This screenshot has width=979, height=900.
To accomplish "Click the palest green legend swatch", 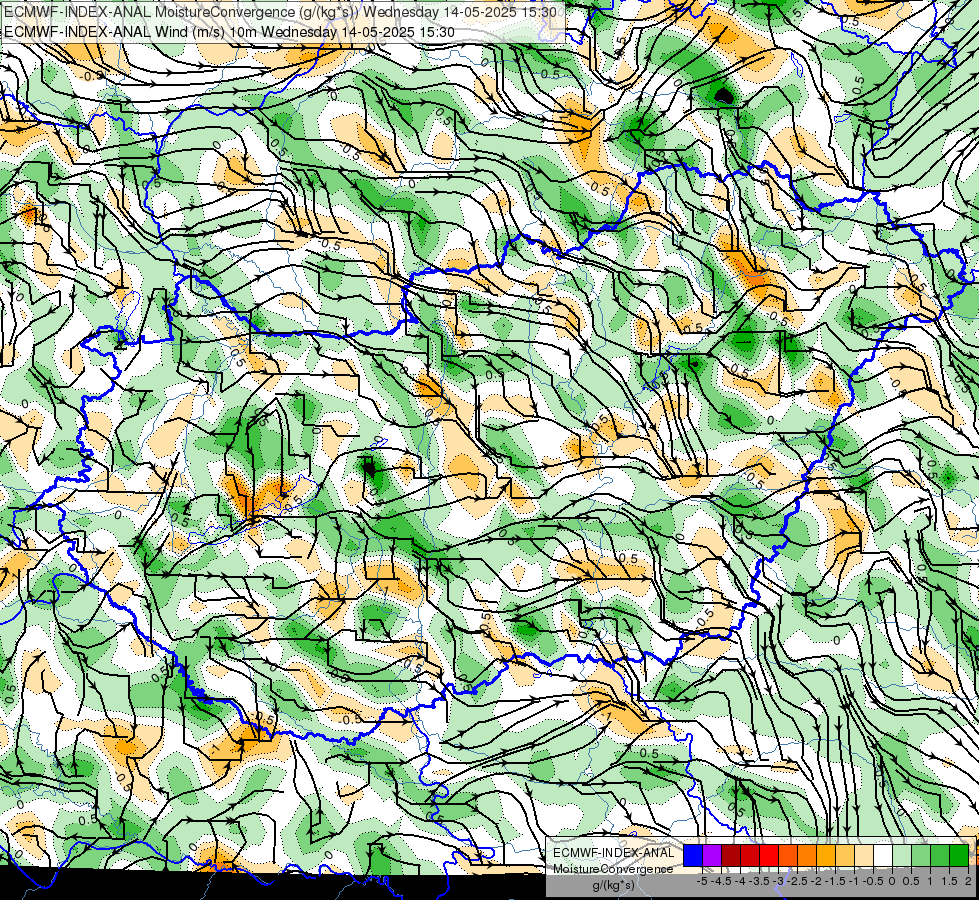I will pyautogui.click(x=902, y=855).
